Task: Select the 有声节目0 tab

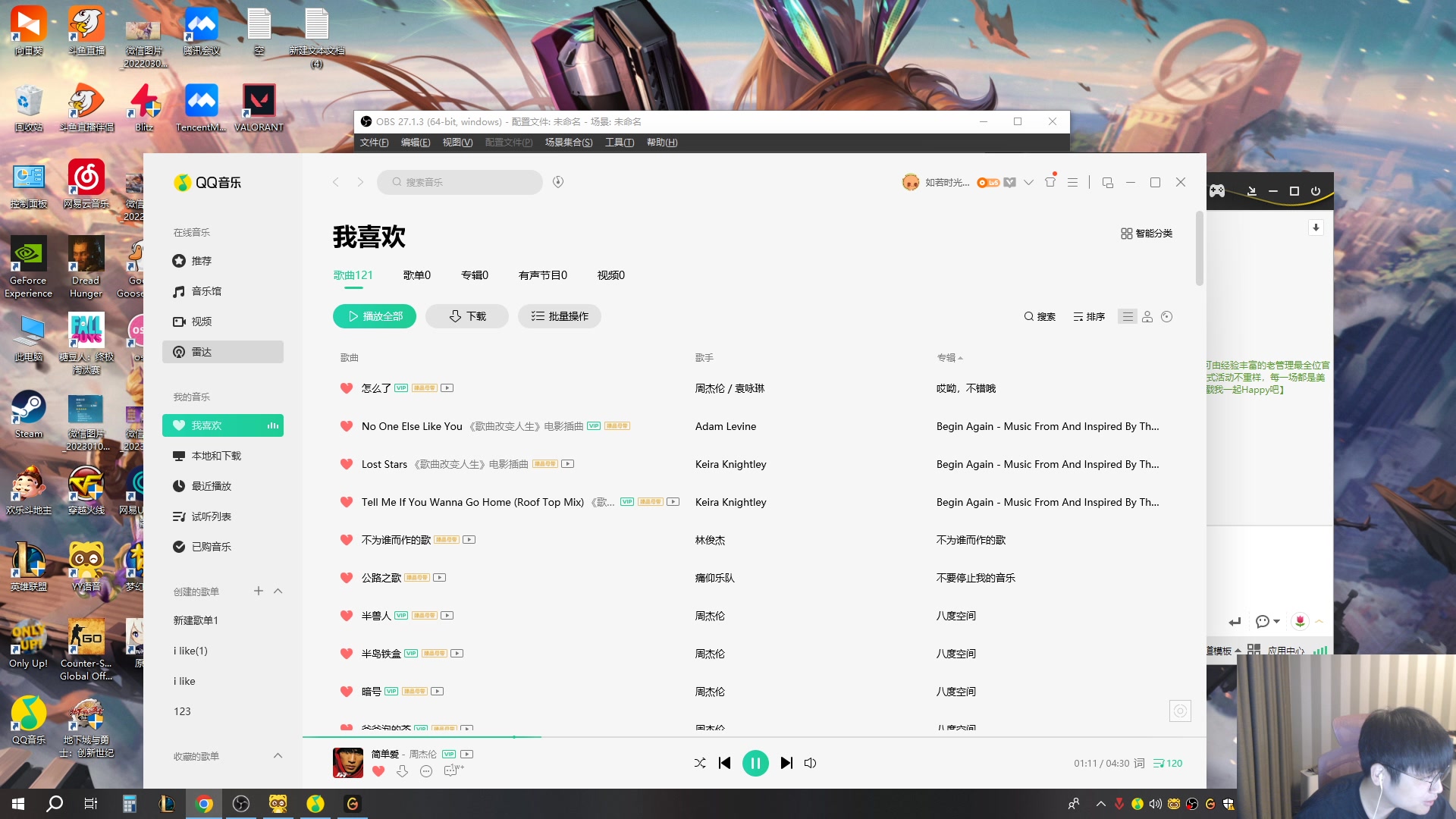Action: [543, 275]
